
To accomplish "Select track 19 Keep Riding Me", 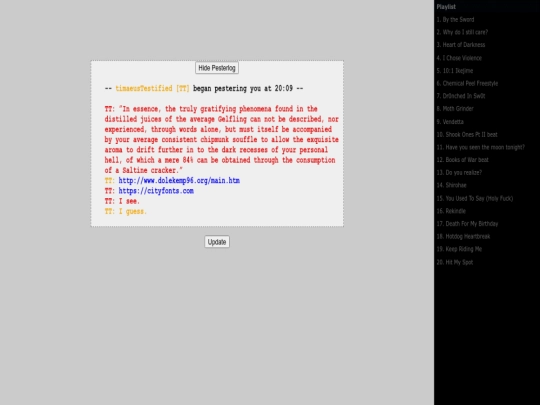I will pyautogui.click(x=459, y=249).
